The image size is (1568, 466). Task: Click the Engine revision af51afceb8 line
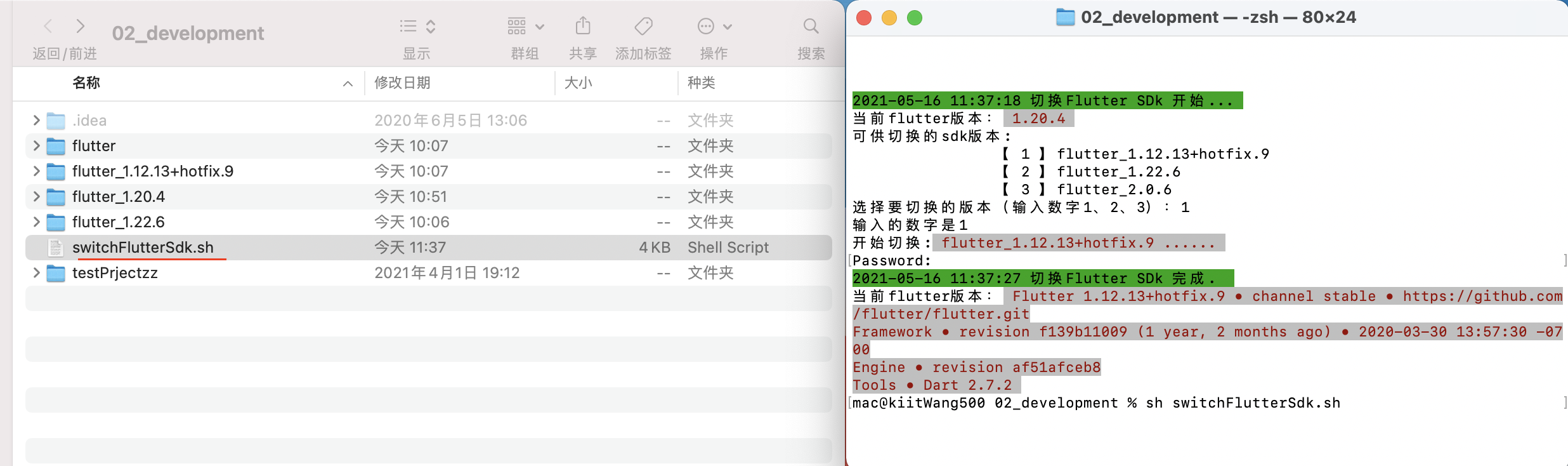coord(976,367)
